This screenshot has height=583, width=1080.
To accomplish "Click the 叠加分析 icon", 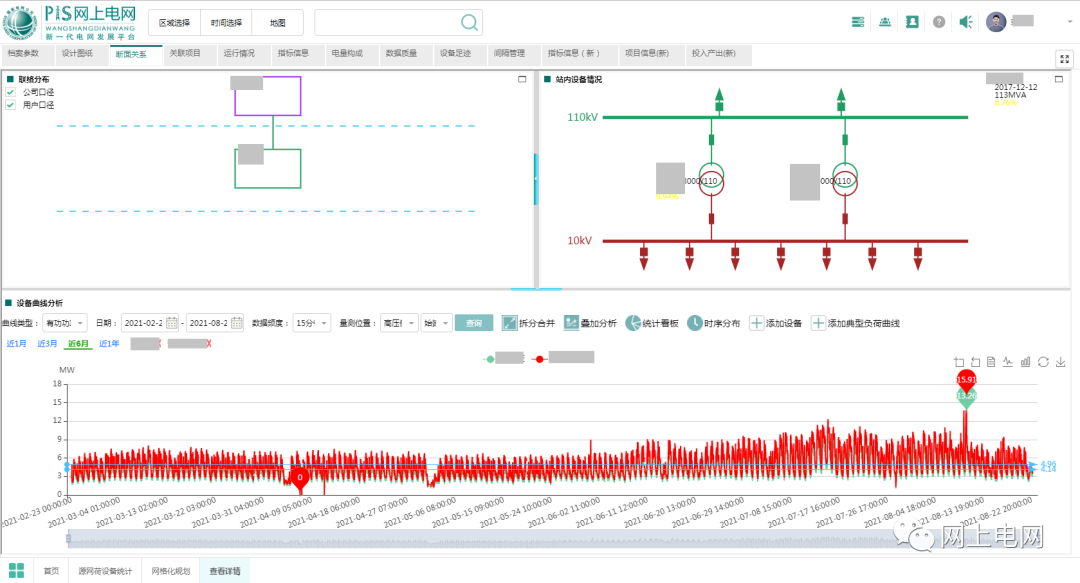I will point(571,323).
